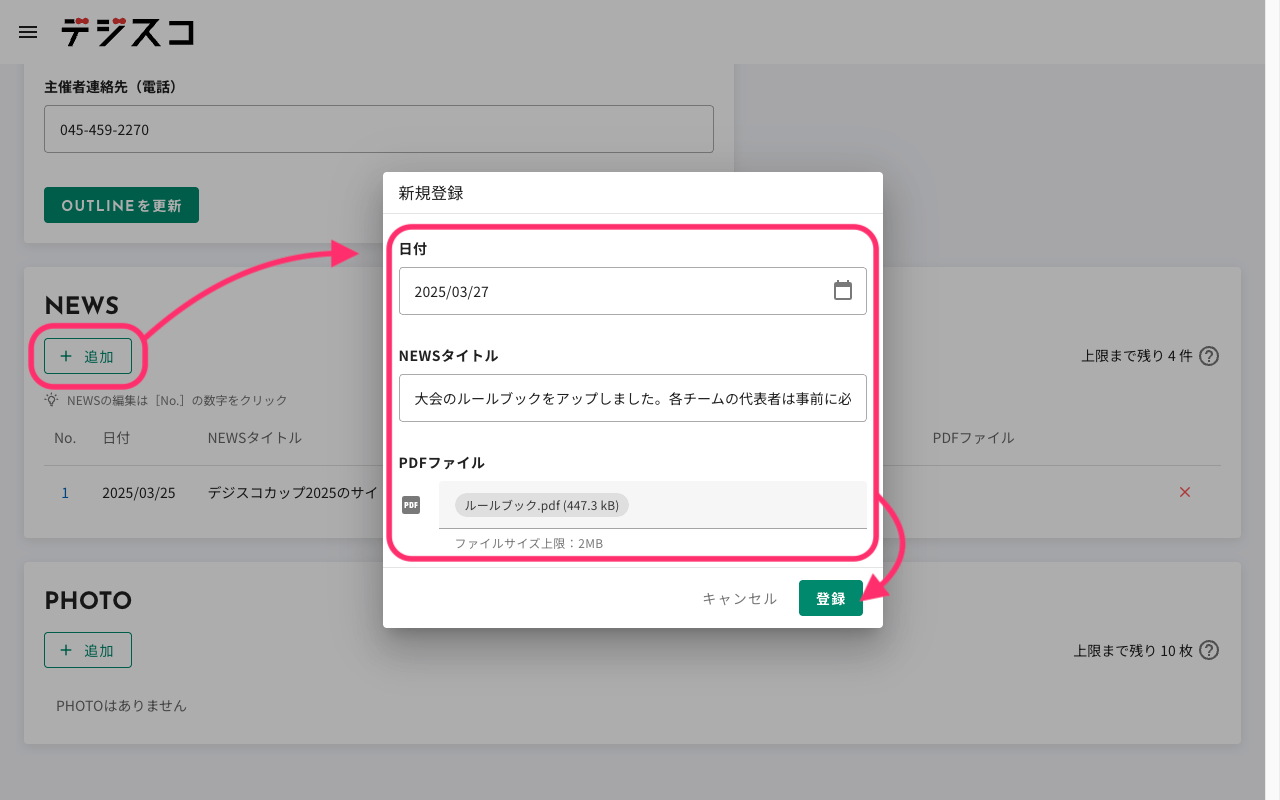
Task: Click the phone number field 045-459-2270
Action: point(379,128)
